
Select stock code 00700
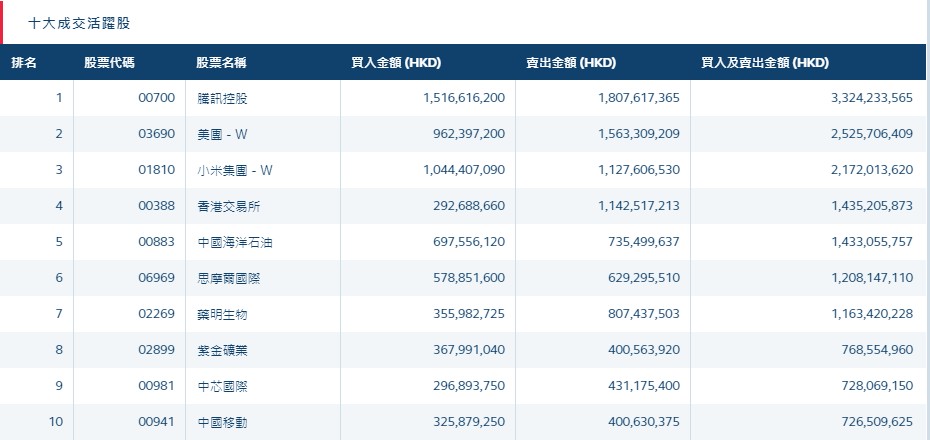[x=157, y=98]
